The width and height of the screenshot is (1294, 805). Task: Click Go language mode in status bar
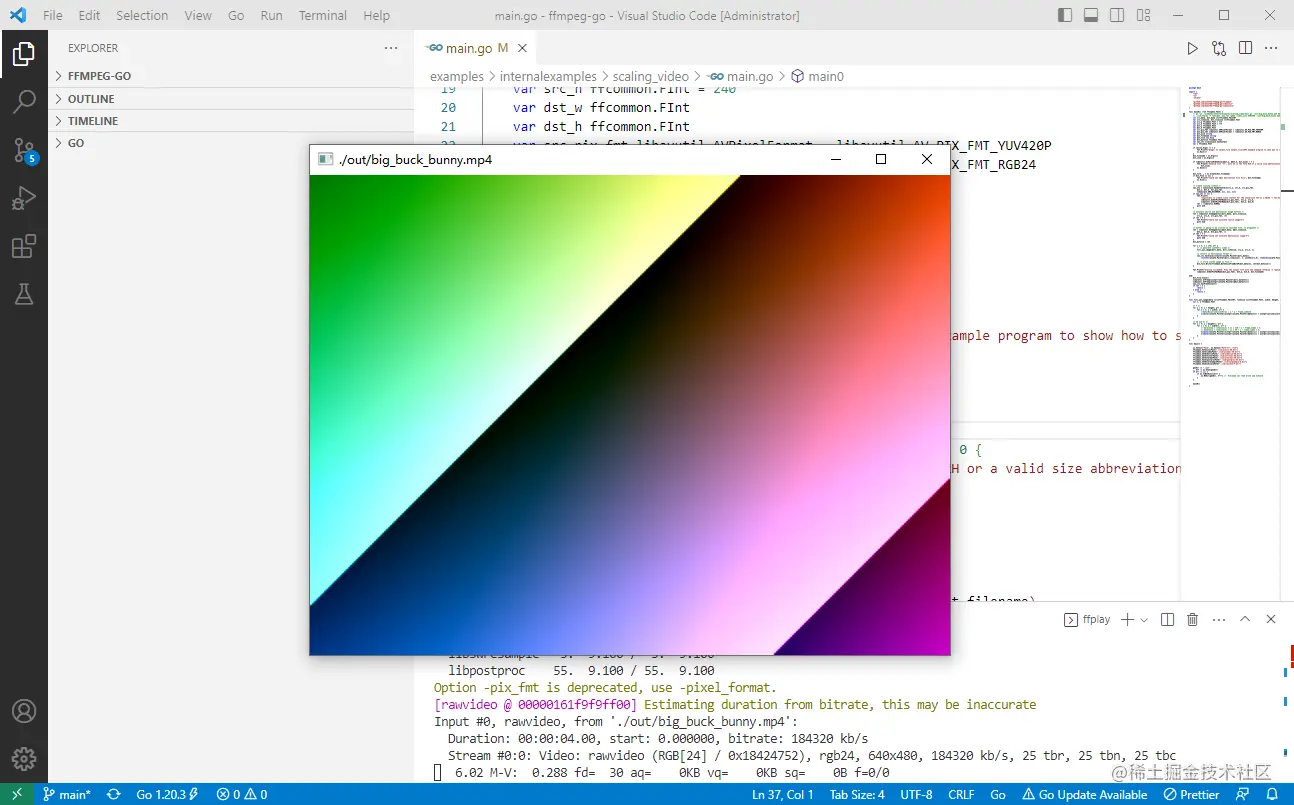(998, 794)
